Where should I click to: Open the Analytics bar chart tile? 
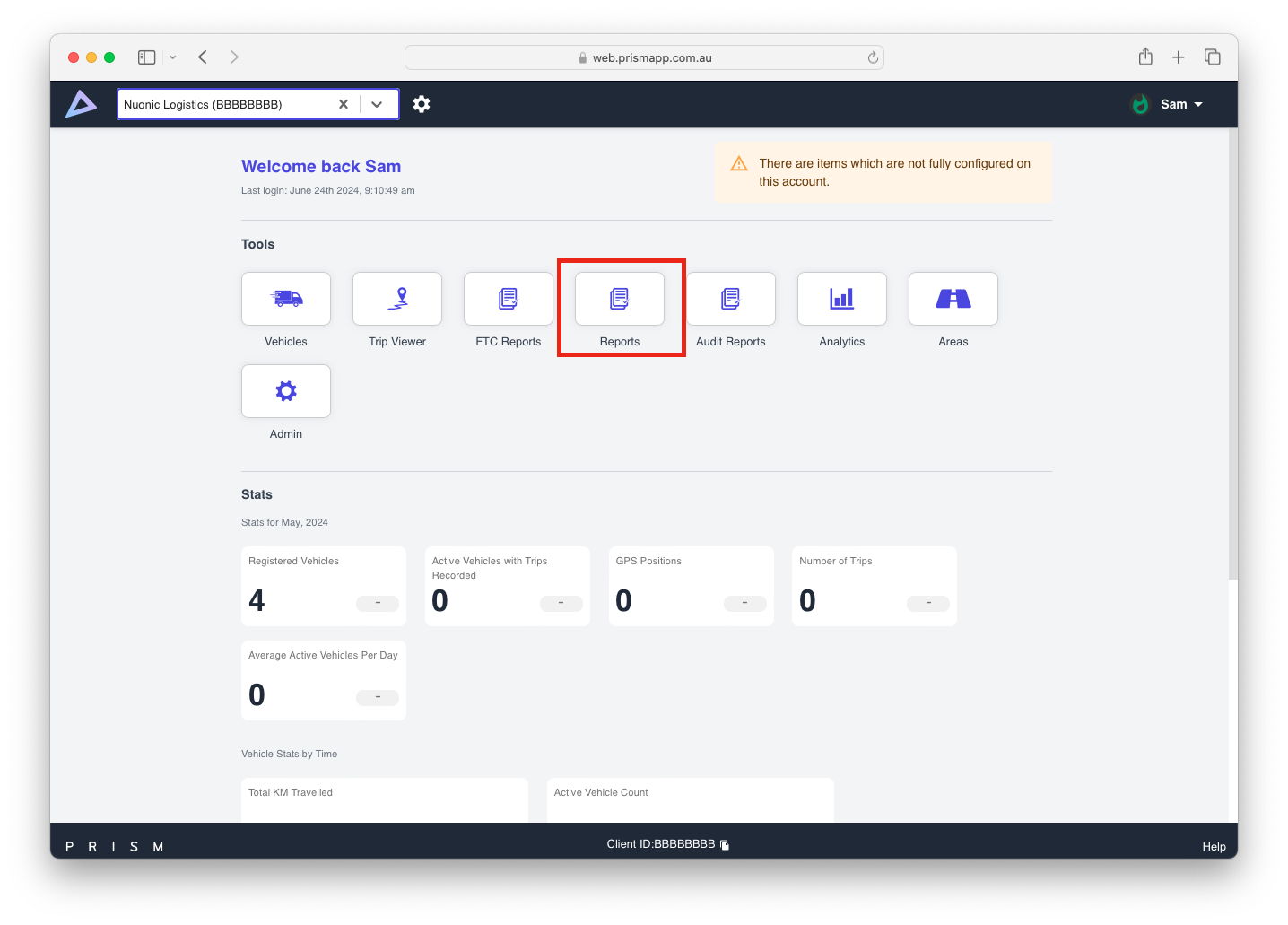tap(842, 299)
